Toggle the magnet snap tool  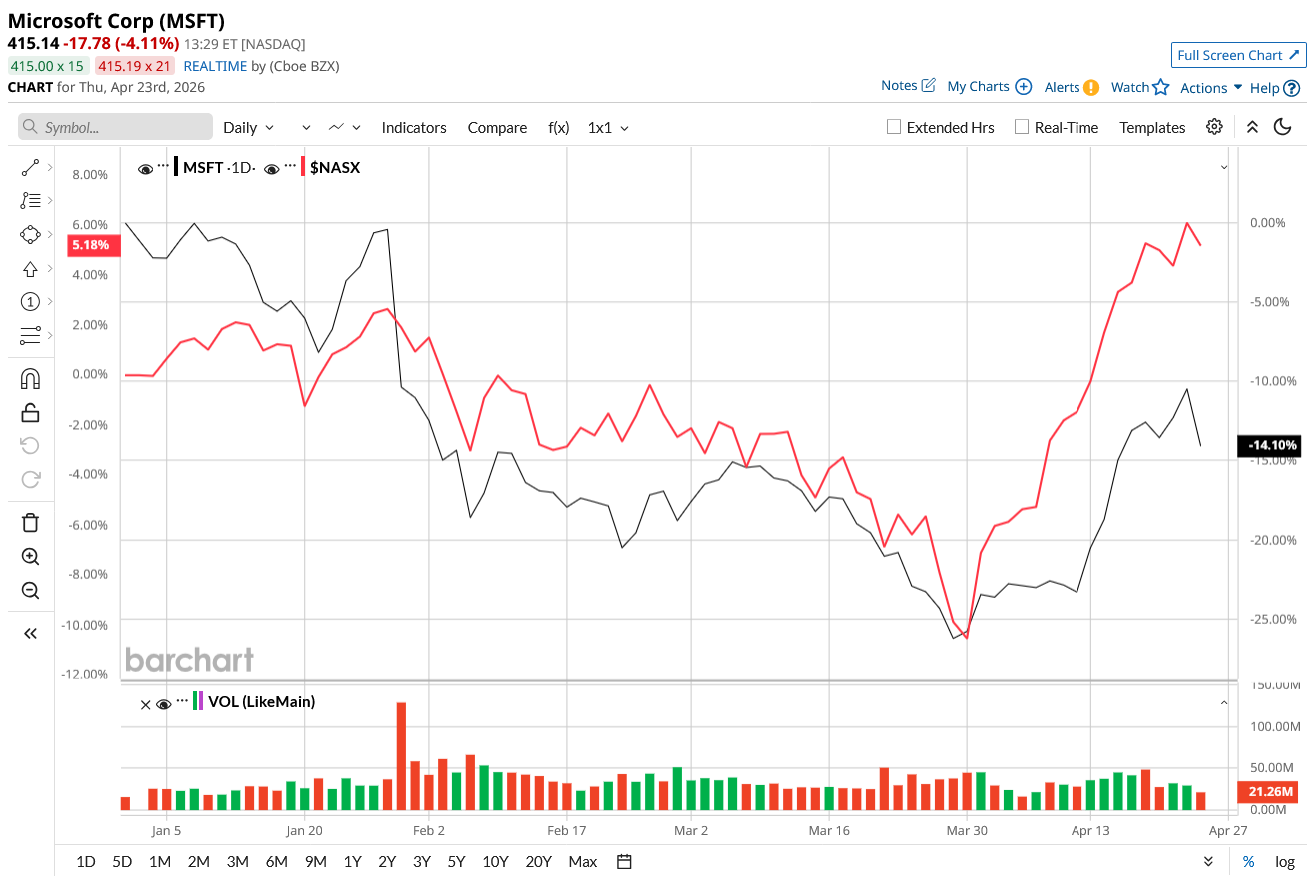(x=30, y=379)
